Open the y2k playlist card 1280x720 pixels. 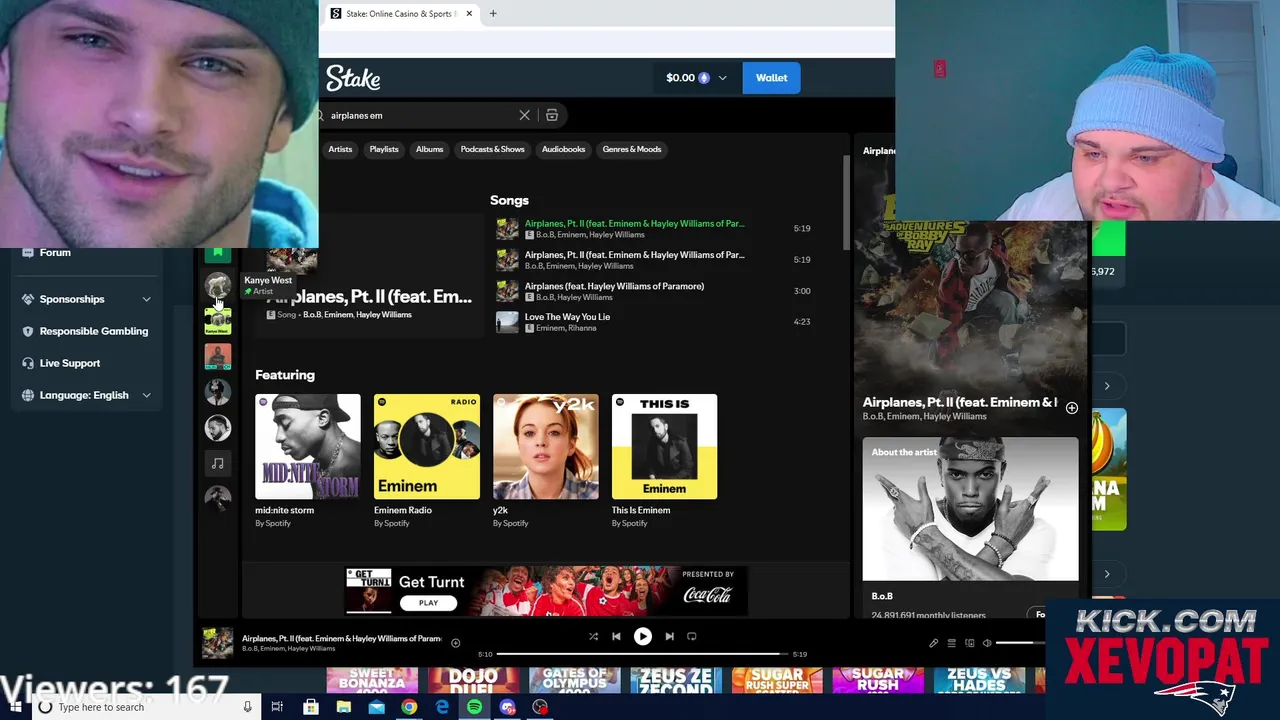click(x=546, y=461)
